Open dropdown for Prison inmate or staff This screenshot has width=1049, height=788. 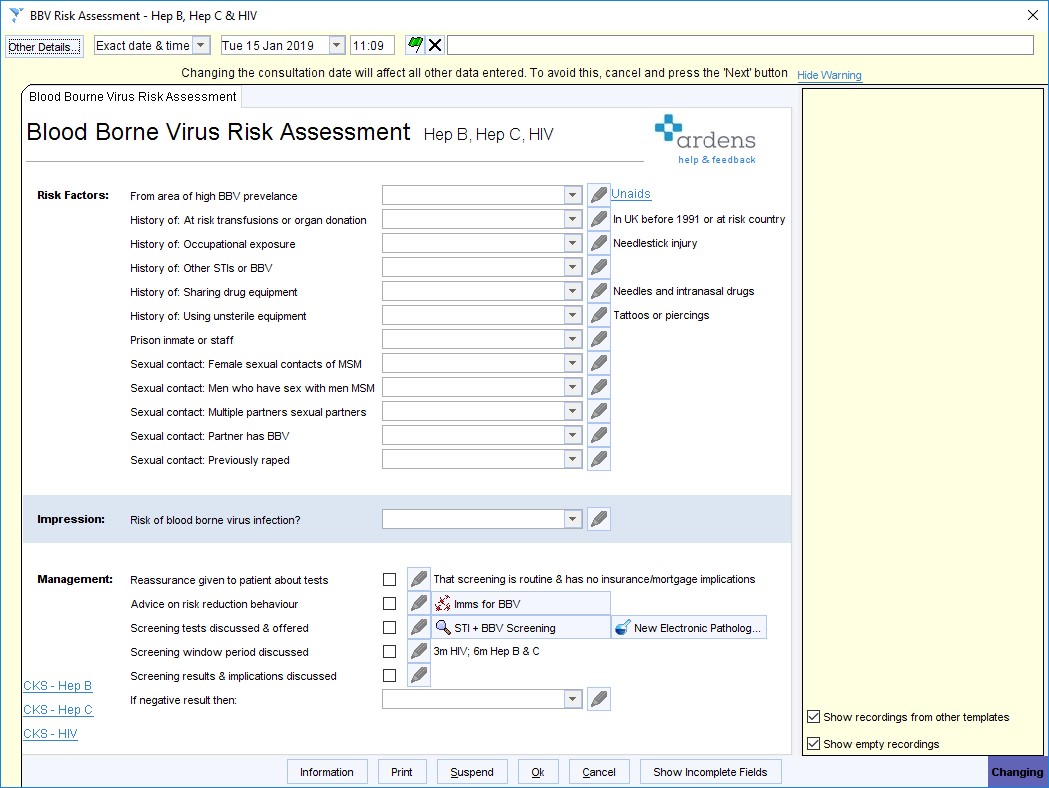572,338
